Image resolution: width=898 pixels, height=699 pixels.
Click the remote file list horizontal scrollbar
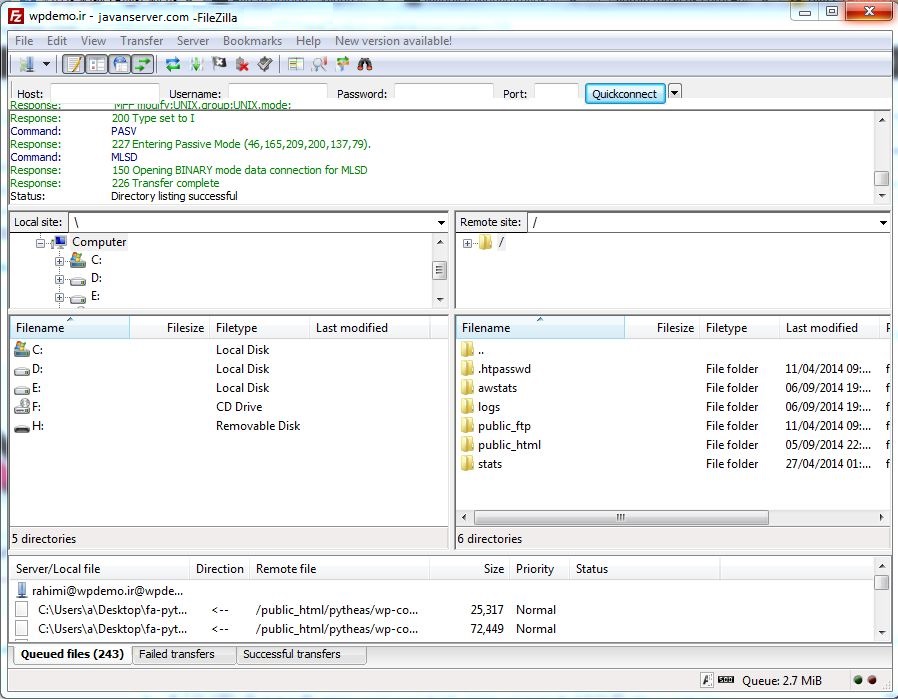pyautogui.click(x=620, y=518)
